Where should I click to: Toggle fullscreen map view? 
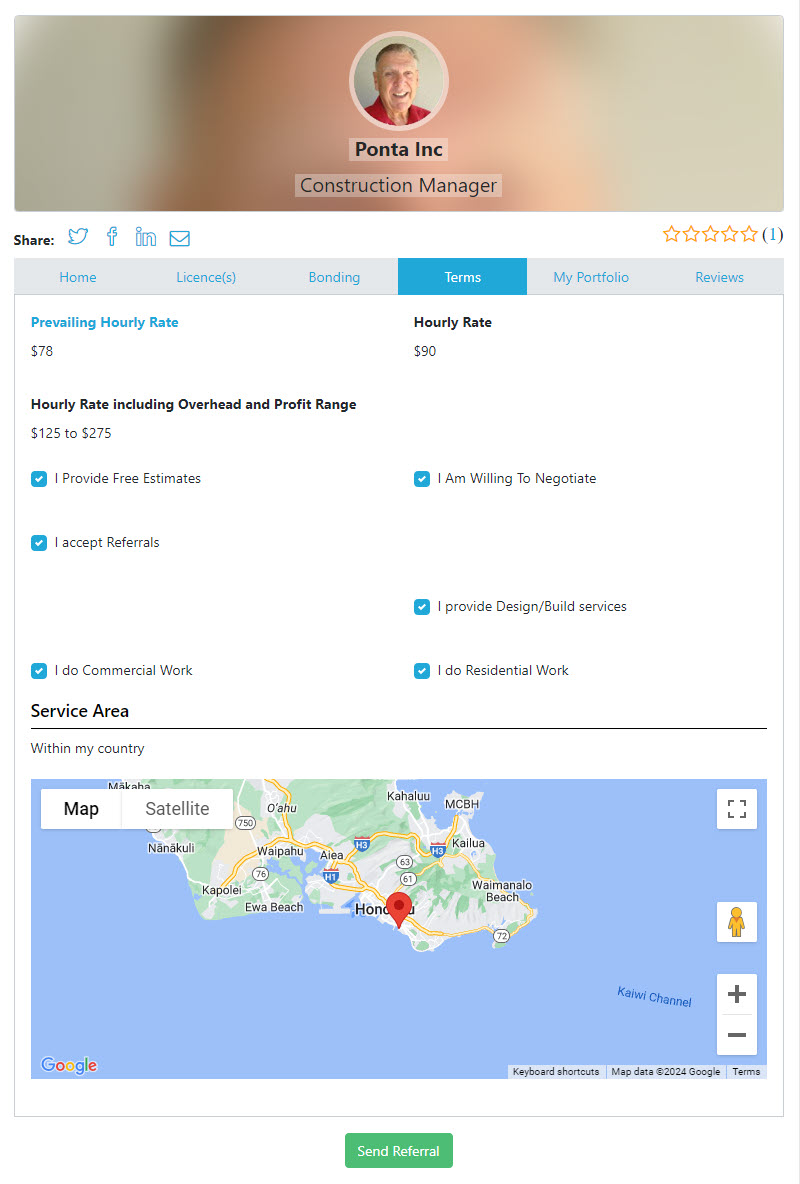(x=737, y=809)
